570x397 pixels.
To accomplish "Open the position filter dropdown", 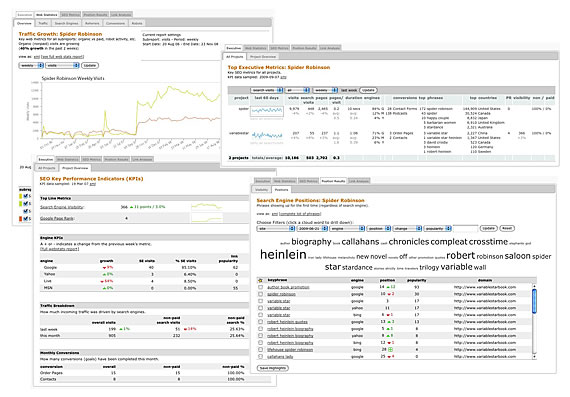I will [379, 228].
